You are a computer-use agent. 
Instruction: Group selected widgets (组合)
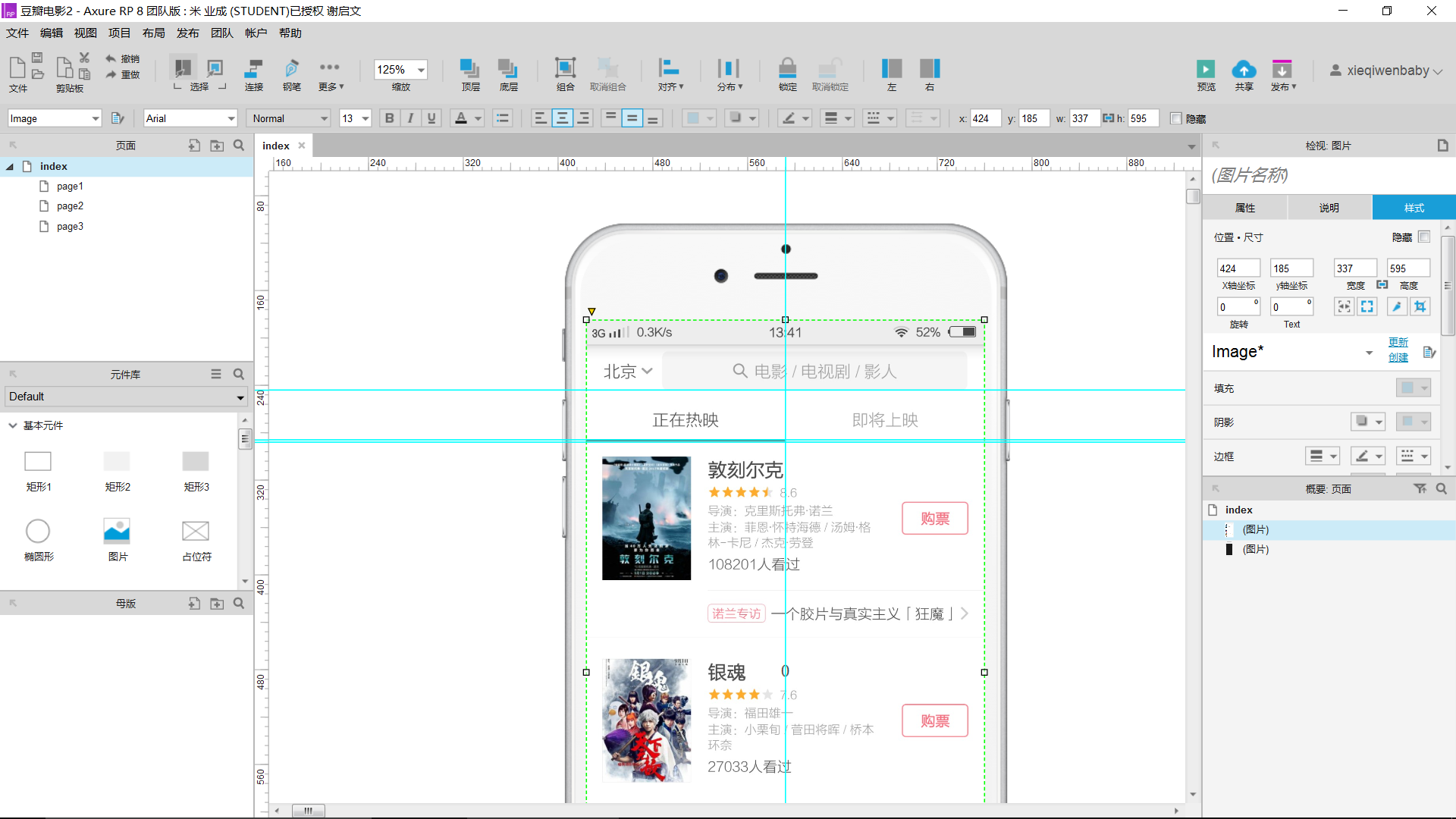pos(565,74)
